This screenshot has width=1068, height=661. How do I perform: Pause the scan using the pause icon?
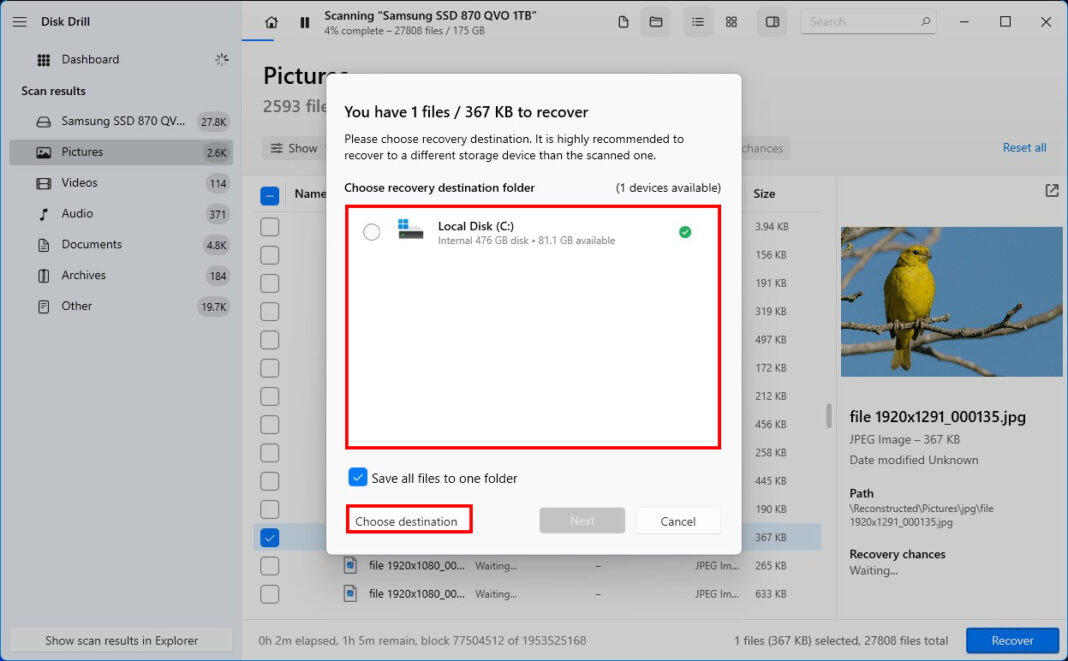point(304,20)
